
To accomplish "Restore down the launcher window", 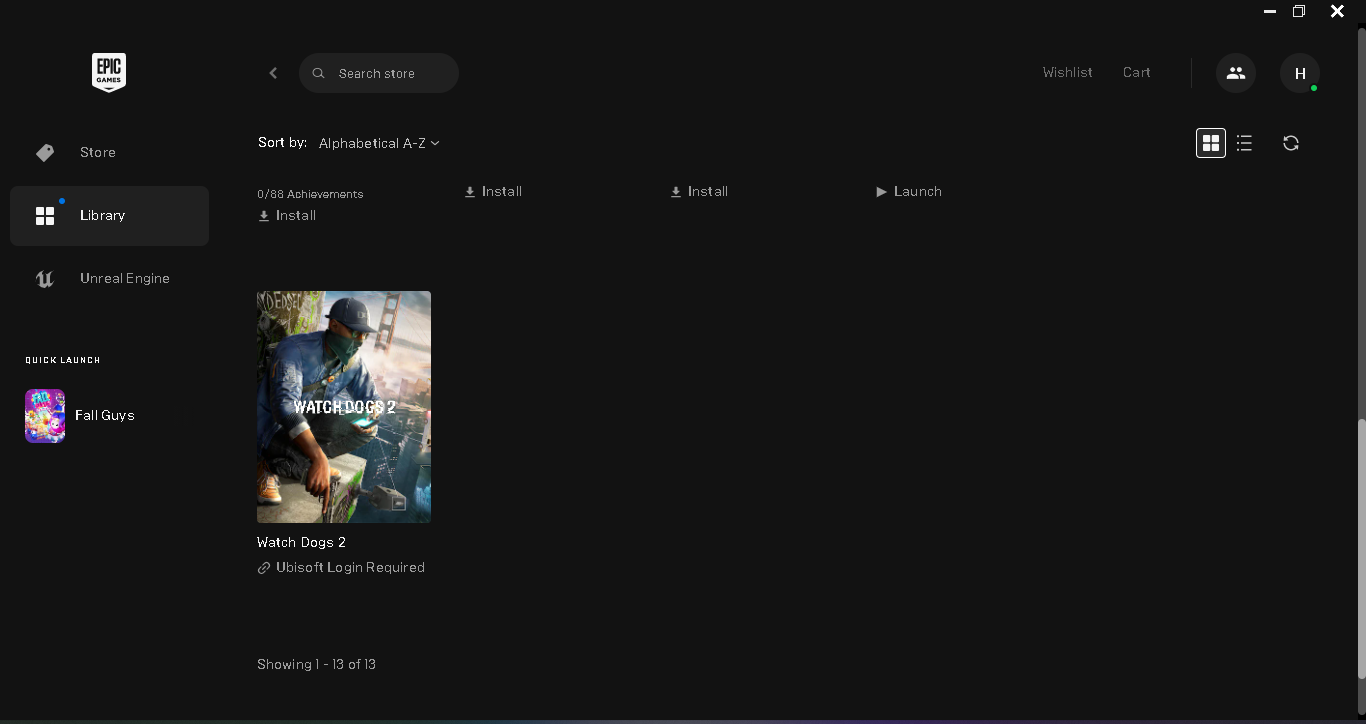I will [1299, 12].
